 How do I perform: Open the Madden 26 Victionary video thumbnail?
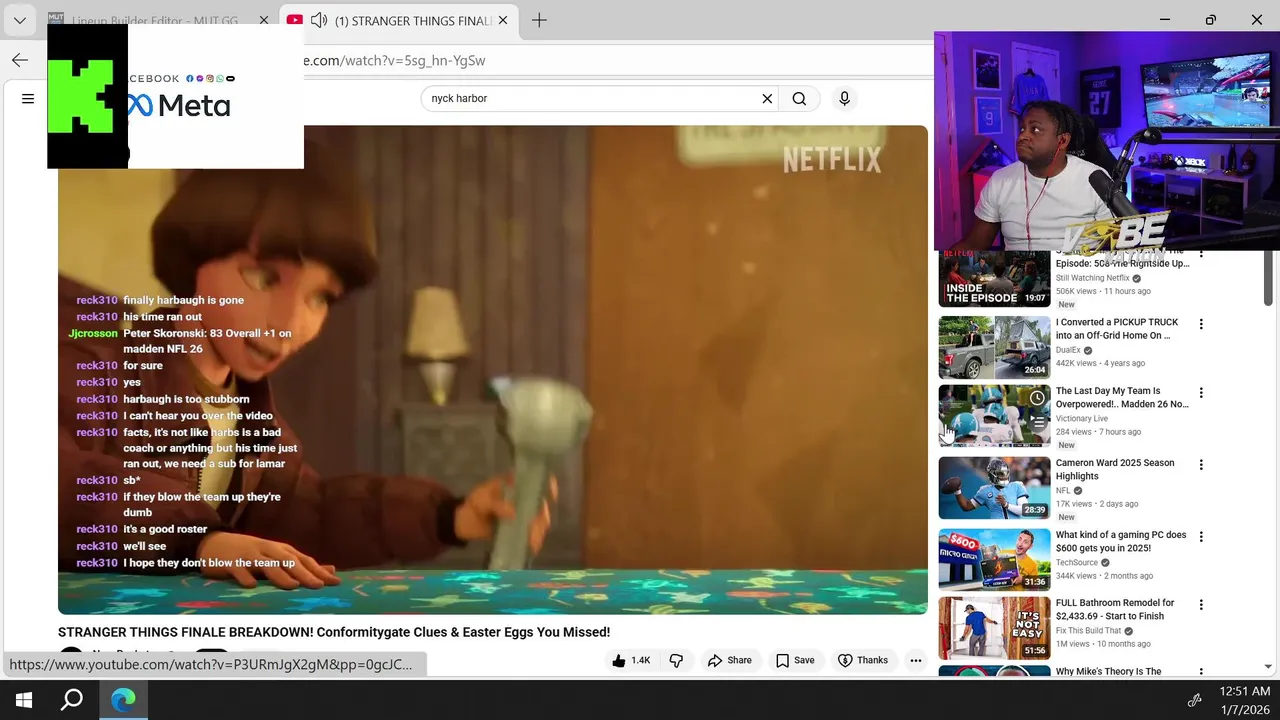tap(994, 416)
